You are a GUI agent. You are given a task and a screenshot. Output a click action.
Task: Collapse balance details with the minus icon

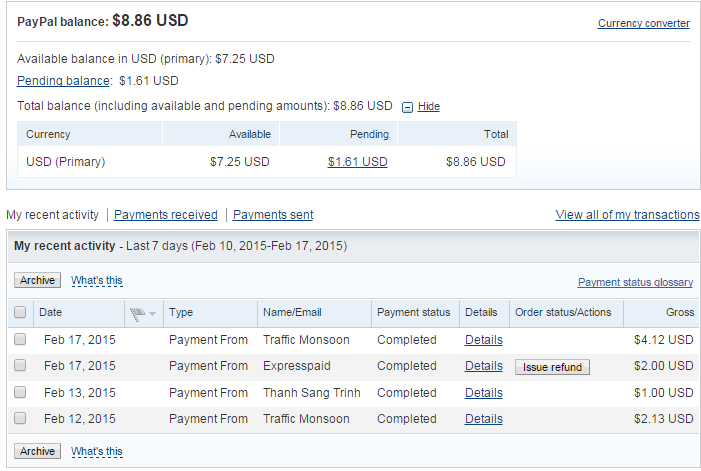pos(407,107)
